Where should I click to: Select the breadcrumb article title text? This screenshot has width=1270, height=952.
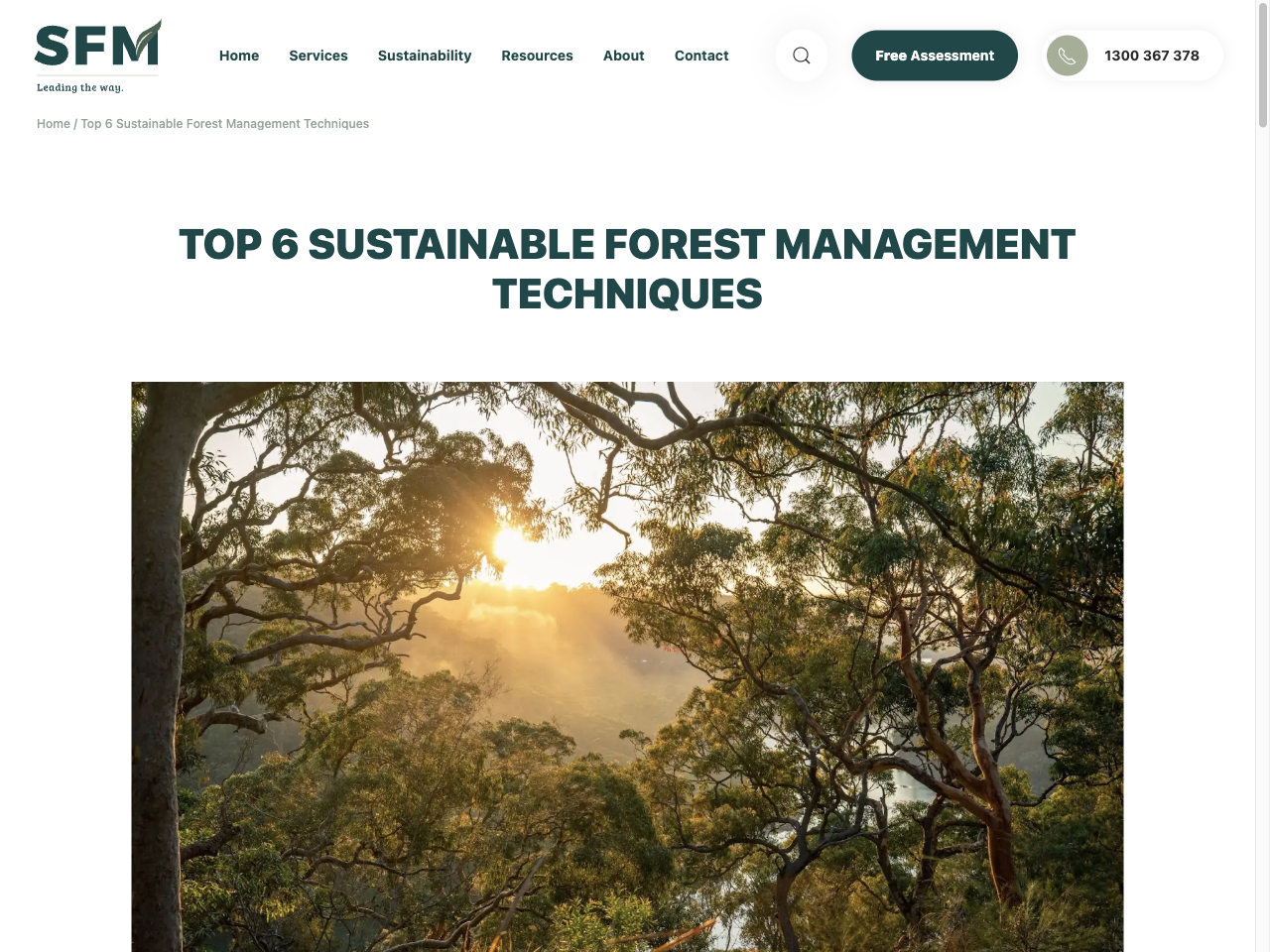224,123
